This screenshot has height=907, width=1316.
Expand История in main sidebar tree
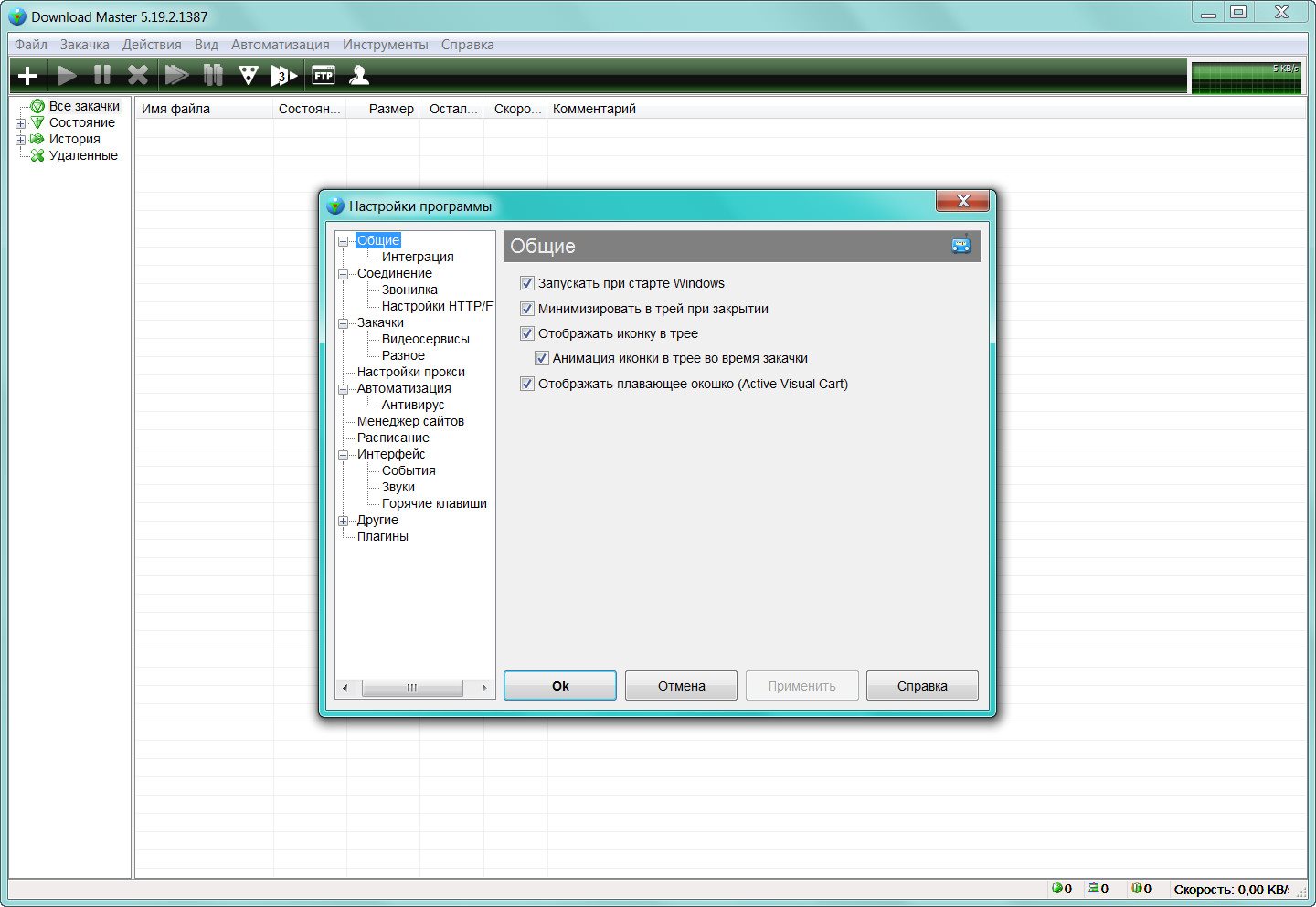(20, 140)
